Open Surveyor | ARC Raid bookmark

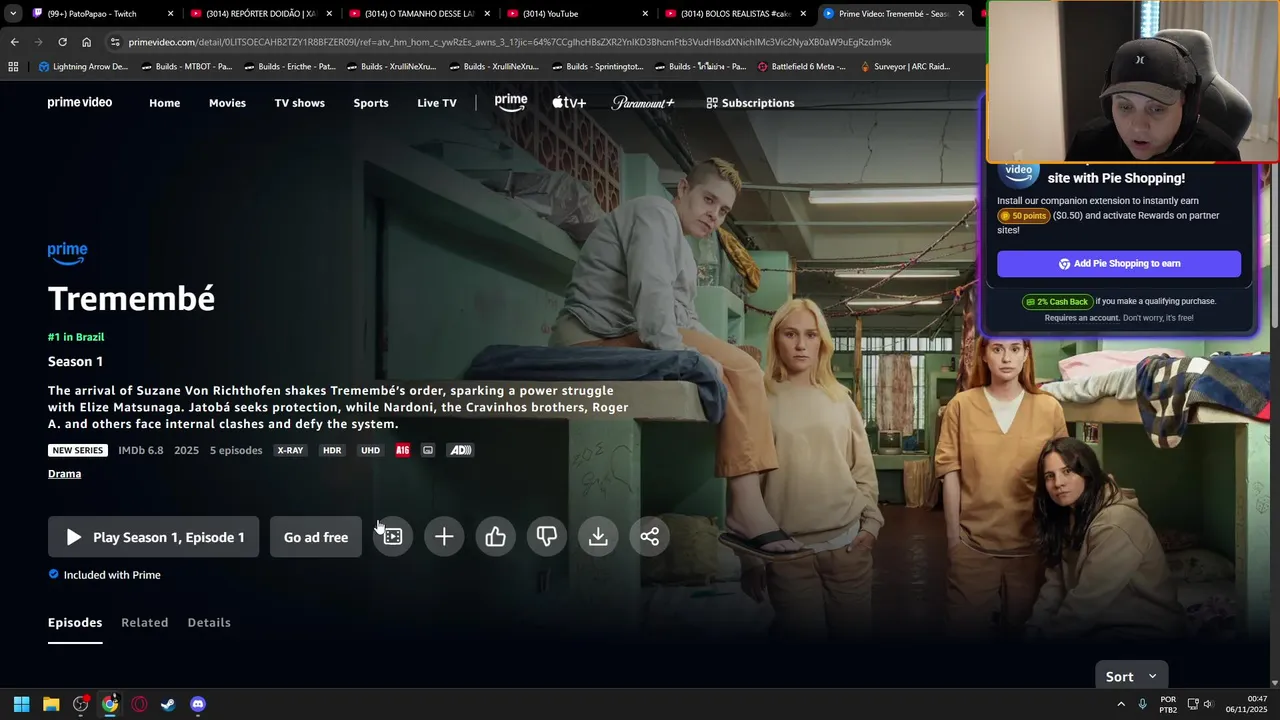[x=905, y=67]
